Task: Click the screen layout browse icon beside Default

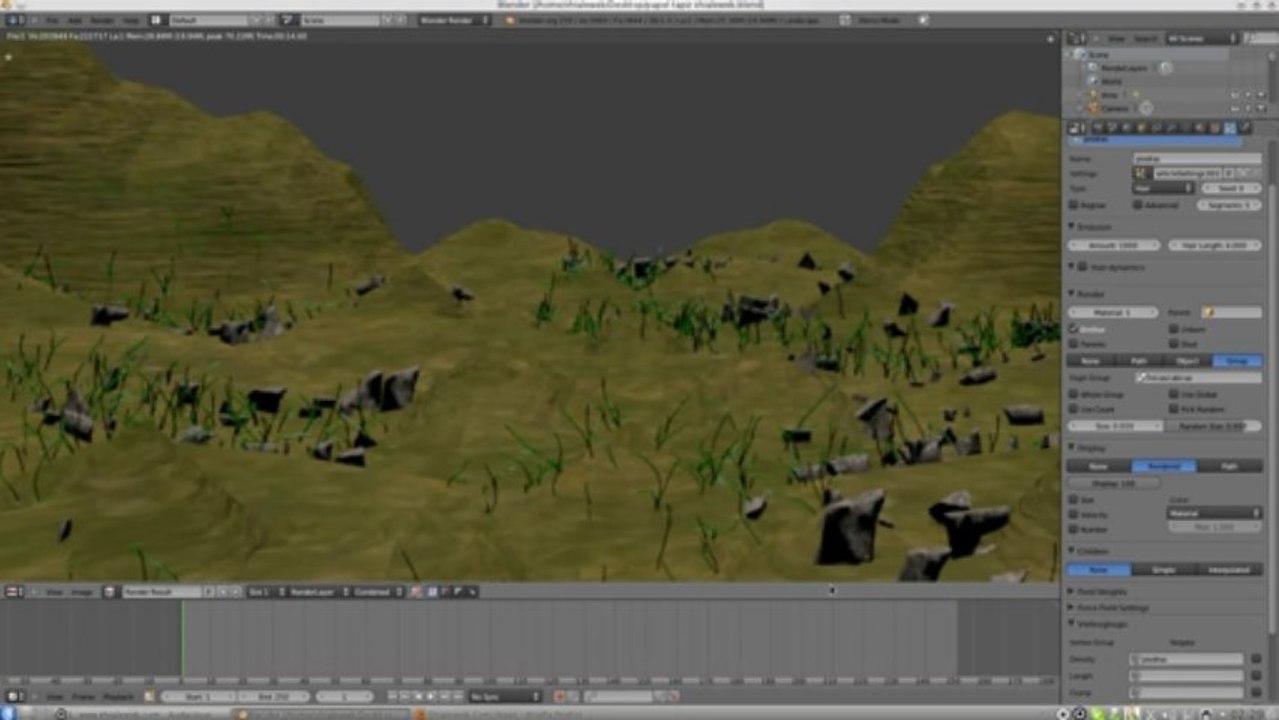Action: 159,20
